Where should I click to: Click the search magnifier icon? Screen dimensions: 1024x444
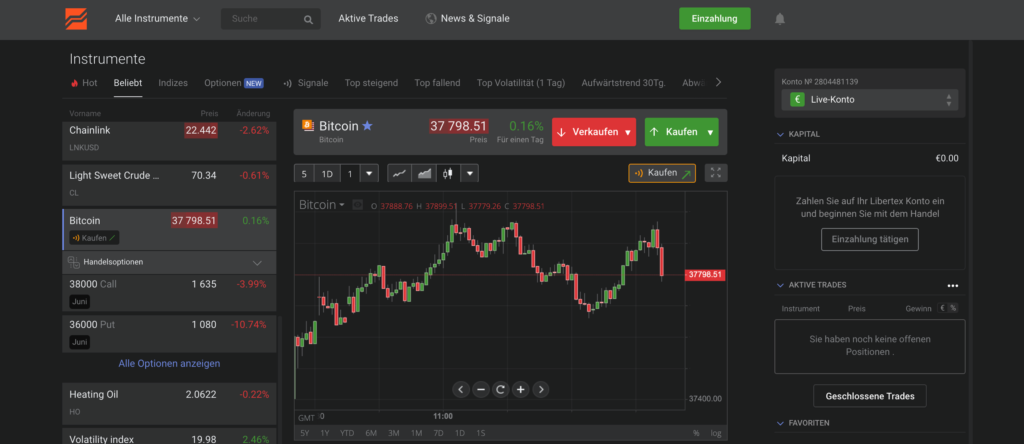pyautogui.click(x=308, y=20)
